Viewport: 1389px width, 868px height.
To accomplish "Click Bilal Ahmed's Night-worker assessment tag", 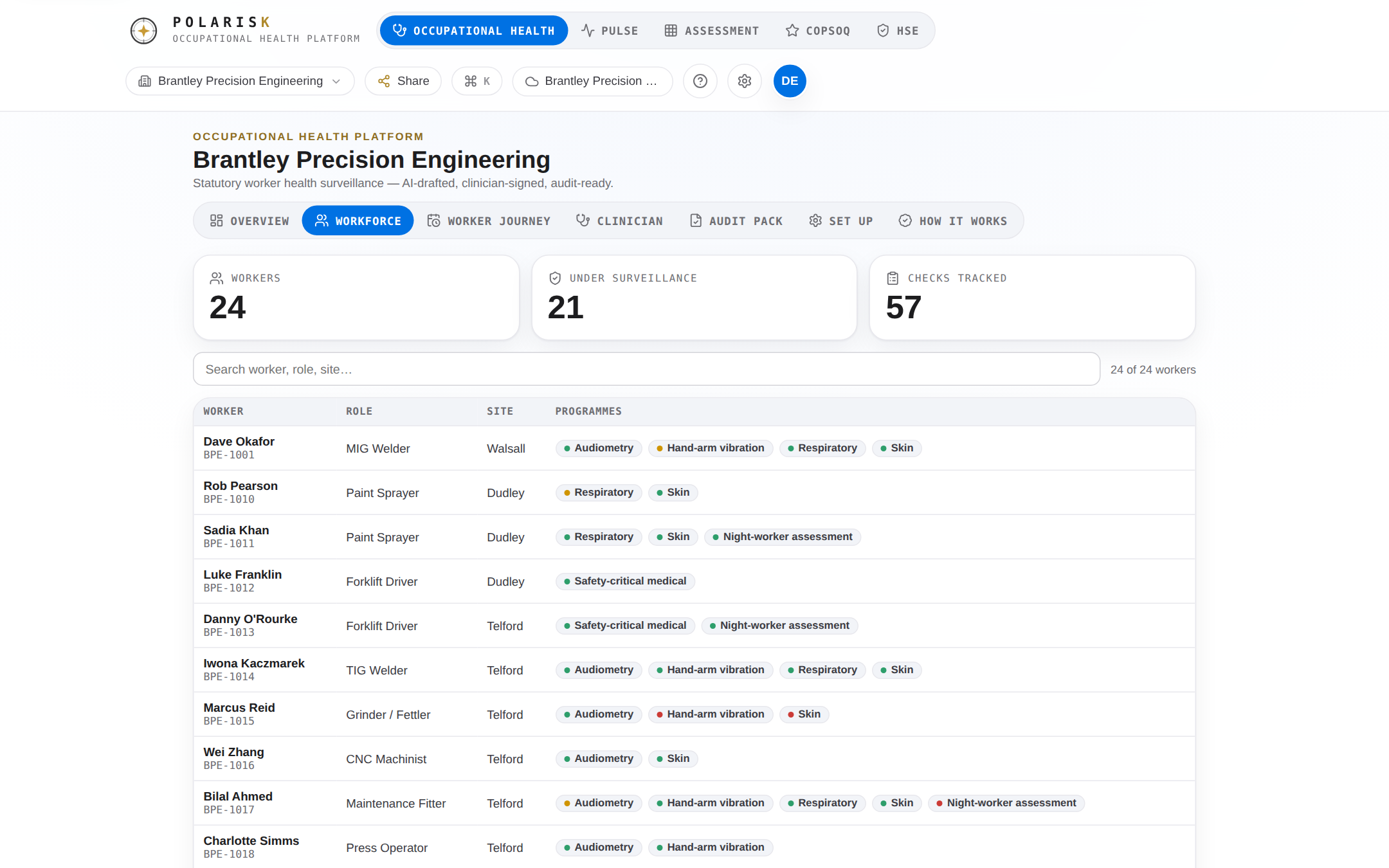I will [1006, 803].
